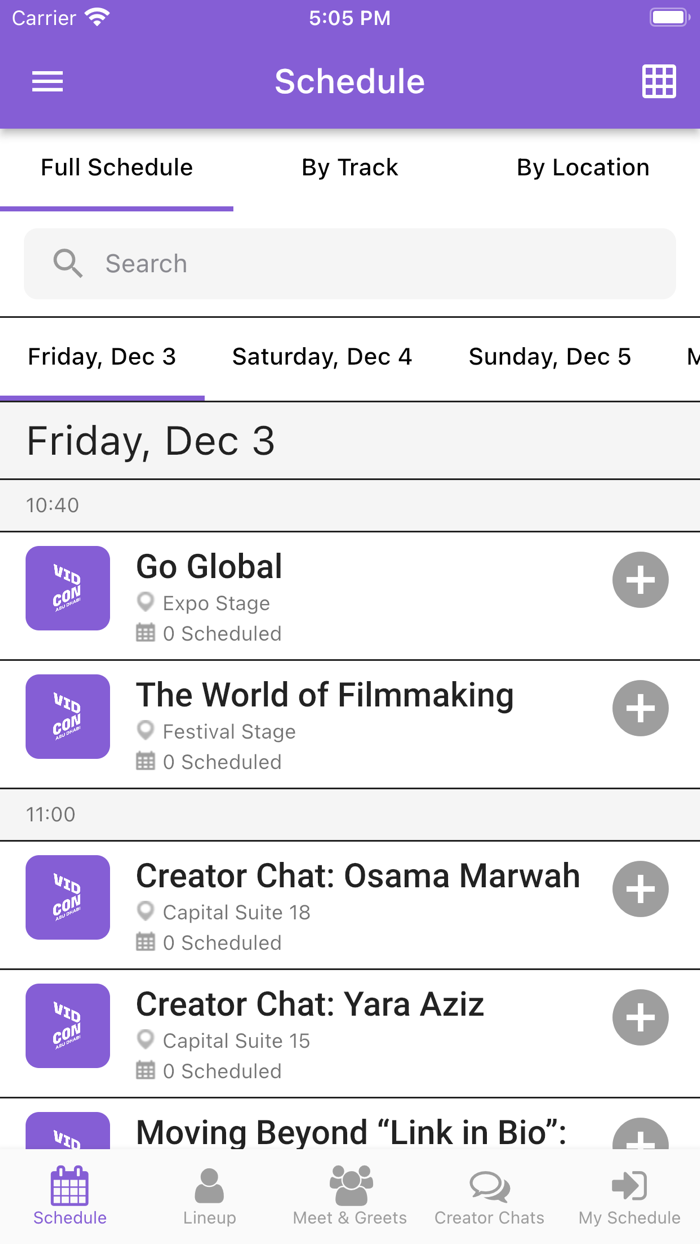This screenshot has width=700, height=1244.
Task: Add The World of Filmmaking session
Action: click(640, 708)
